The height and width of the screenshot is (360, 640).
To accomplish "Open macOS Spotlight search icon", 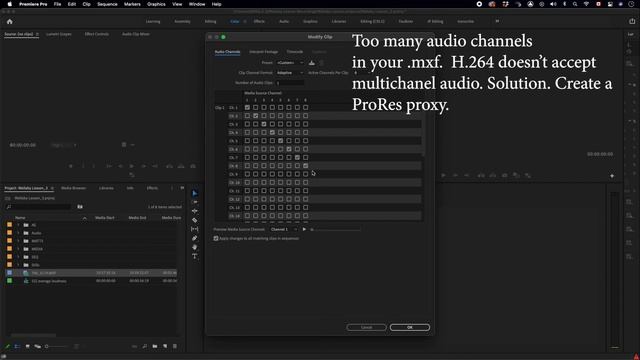I will click(575, 4).
